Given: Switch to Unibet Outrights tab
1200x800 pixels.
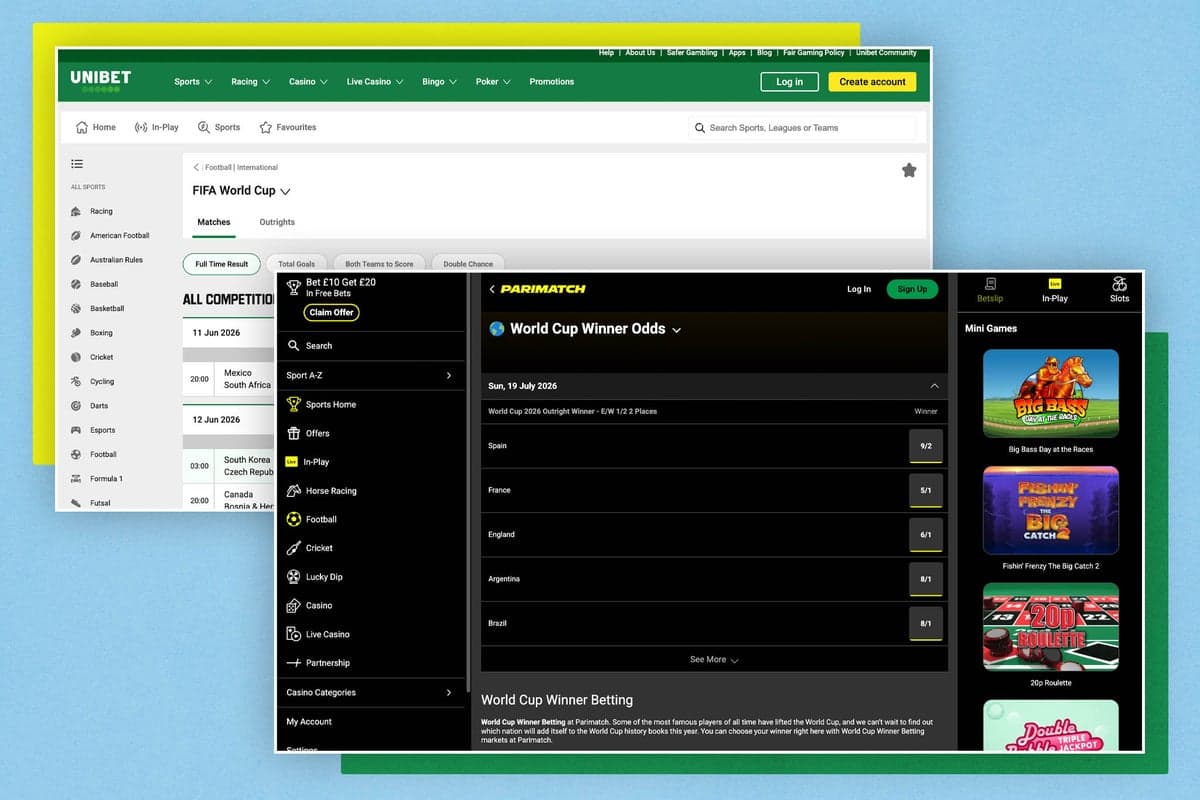Looking at the screenshot, I should pos(277,222).
